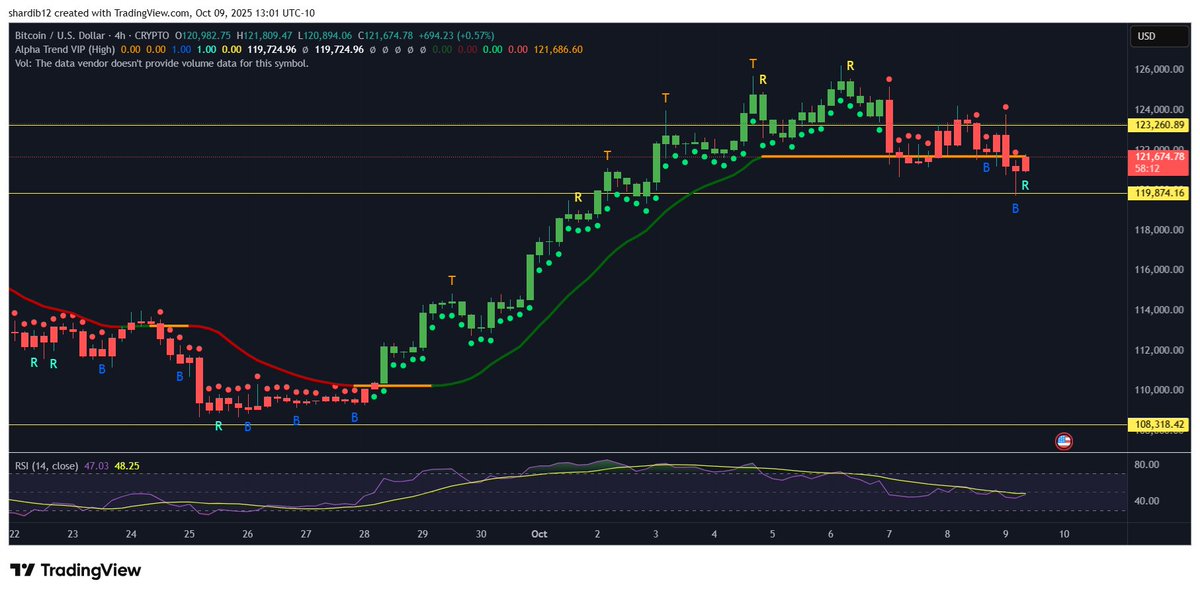Screen dimensions: 1200x595
Task: Click the RSI 40.00 axis label
Action: pos(1146,501)
